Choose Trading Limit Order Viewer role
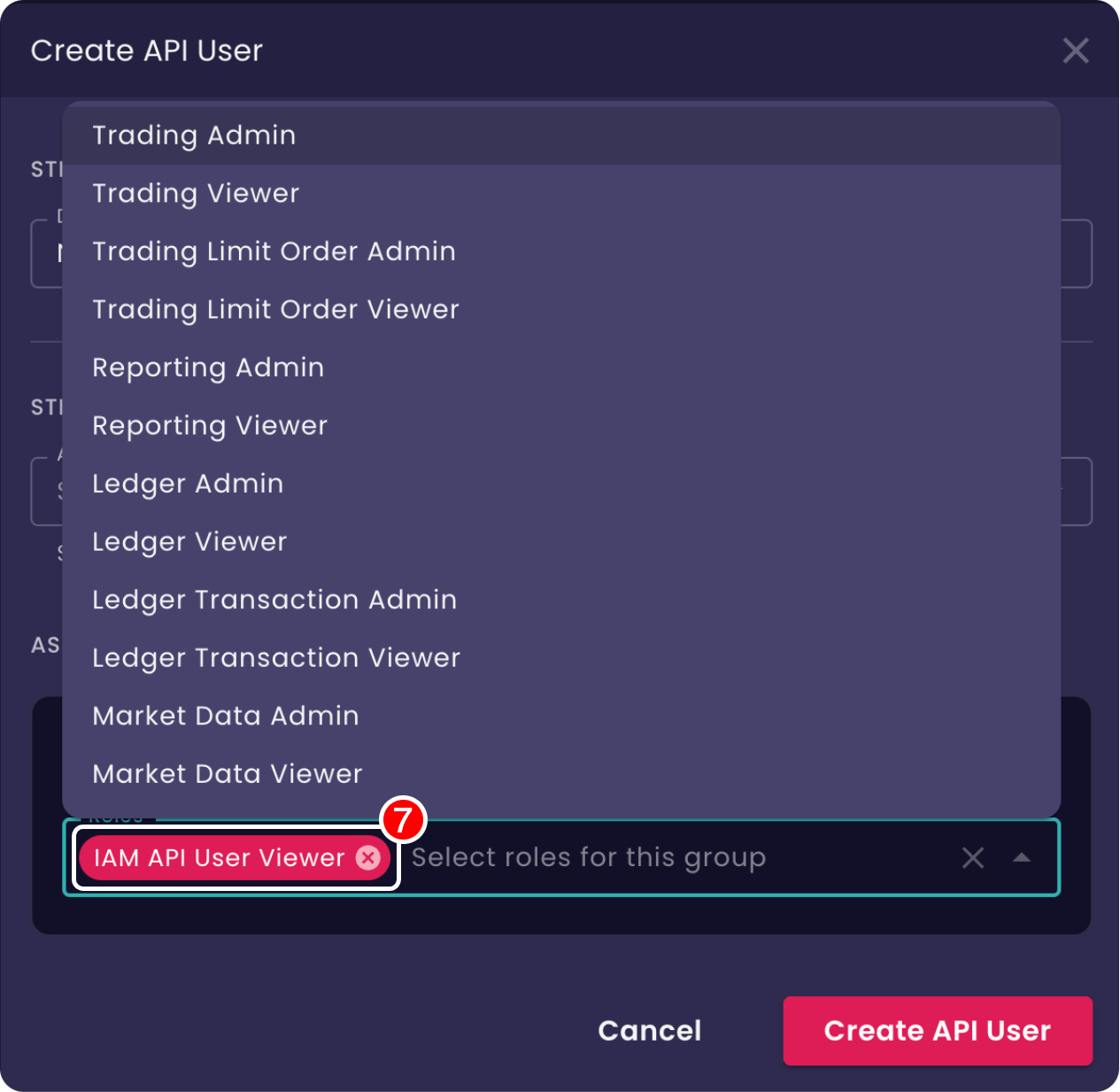The height and width of the screenshot is (1092, 1120). click(275, 309)
